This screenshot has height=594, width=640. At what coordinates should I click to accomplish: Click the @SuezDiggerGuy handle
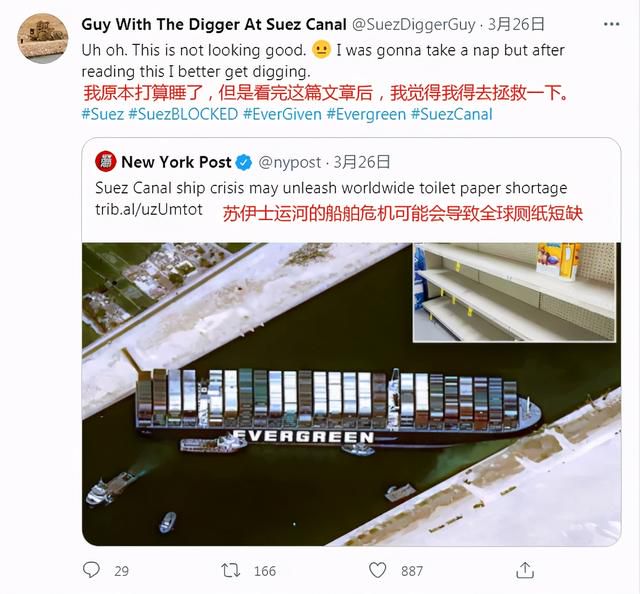pyautogui.click(x=413, y=24)
